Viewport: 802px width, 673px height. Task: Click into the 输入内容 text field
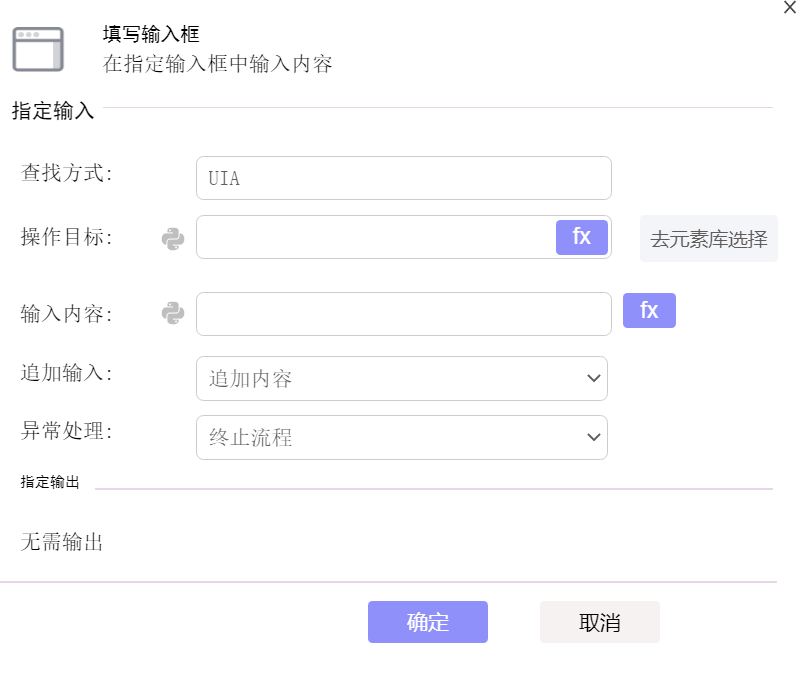(x=404, y=314)
